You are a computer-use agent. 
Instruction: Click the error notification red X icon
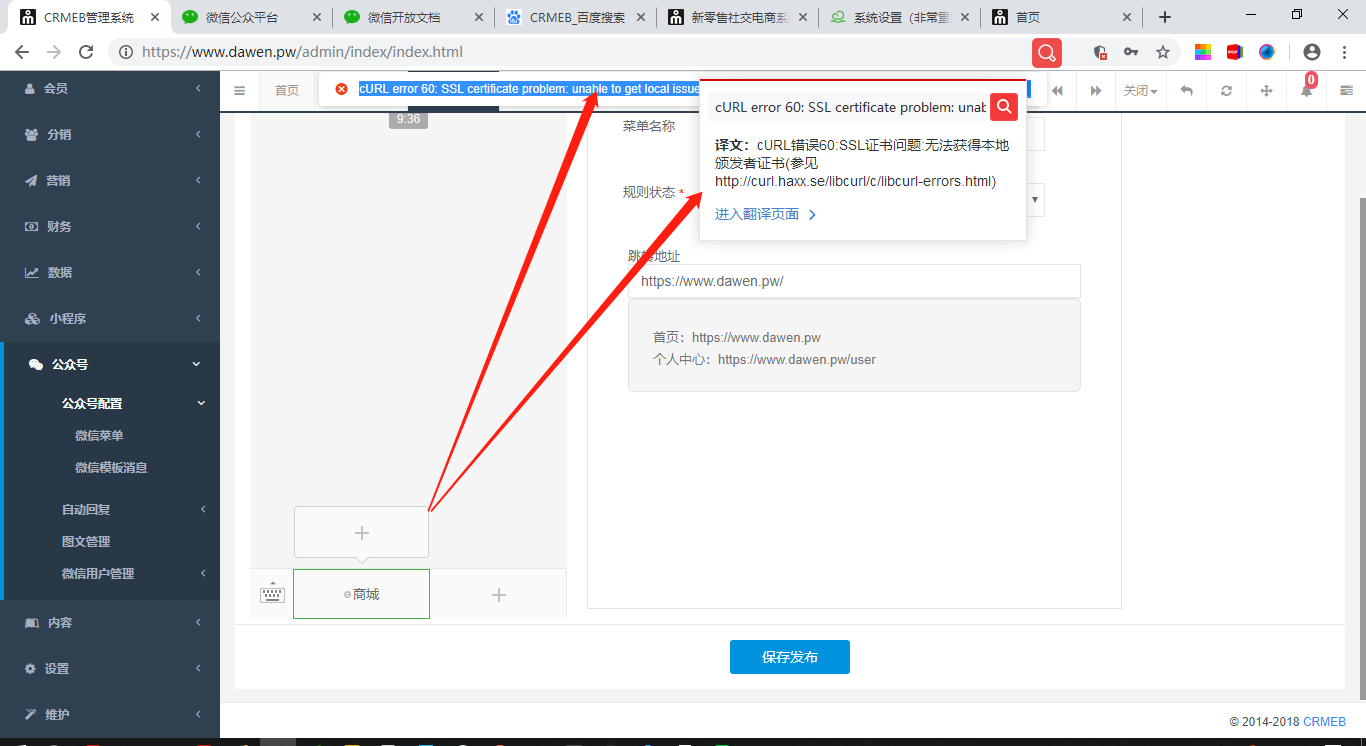[x=341, y=89]
